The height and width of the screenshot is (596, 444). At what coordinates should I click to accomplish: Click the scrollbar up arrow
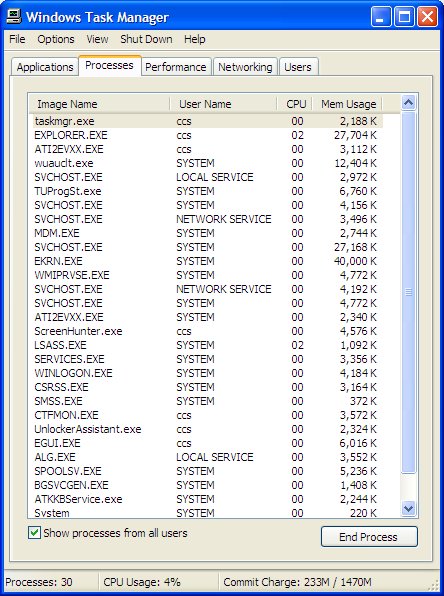pos(409,103)
